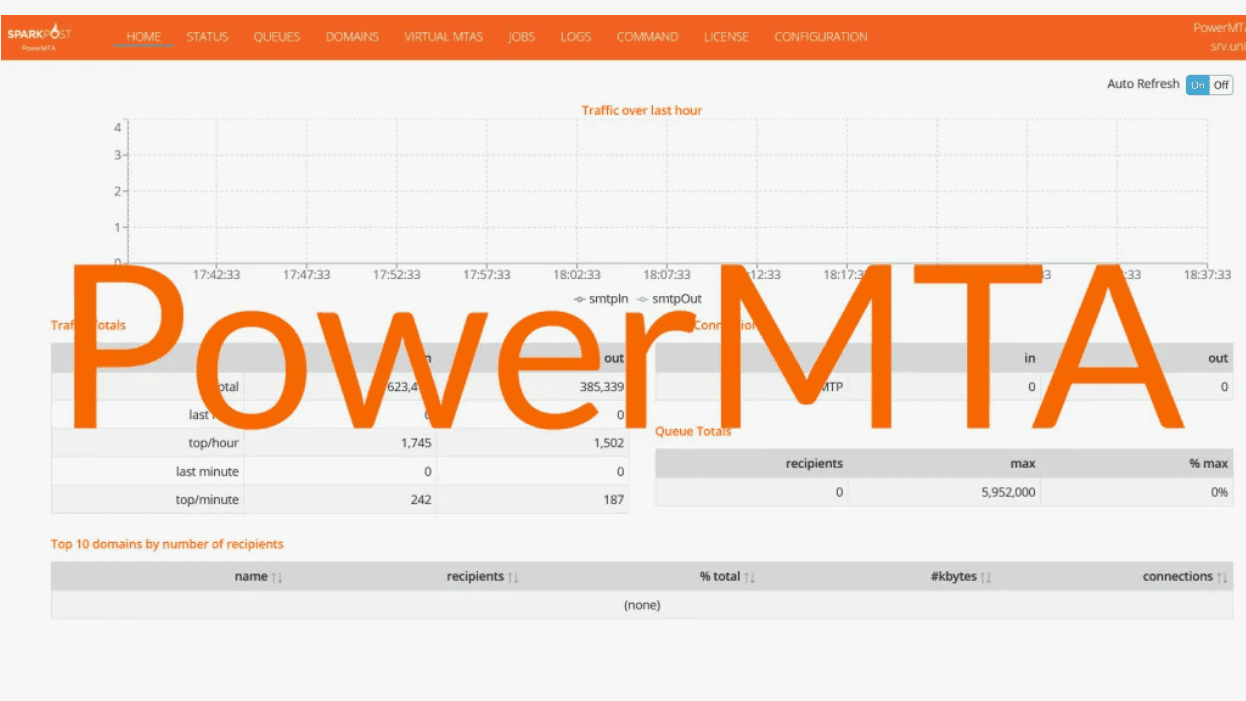
Task: Sort domains table by connections
Action: pos(1185,577)
